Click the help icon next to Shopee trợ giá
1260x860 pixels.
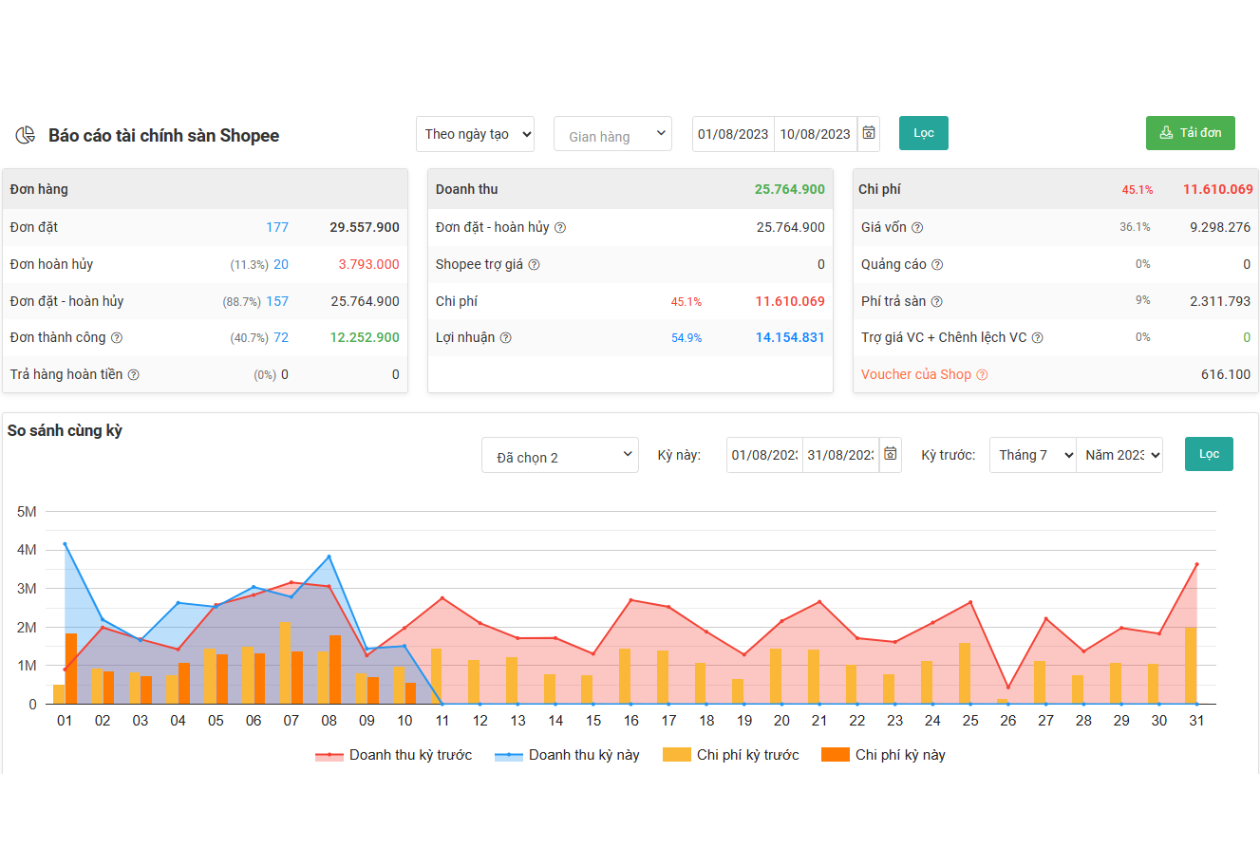(x=534, y=265)
